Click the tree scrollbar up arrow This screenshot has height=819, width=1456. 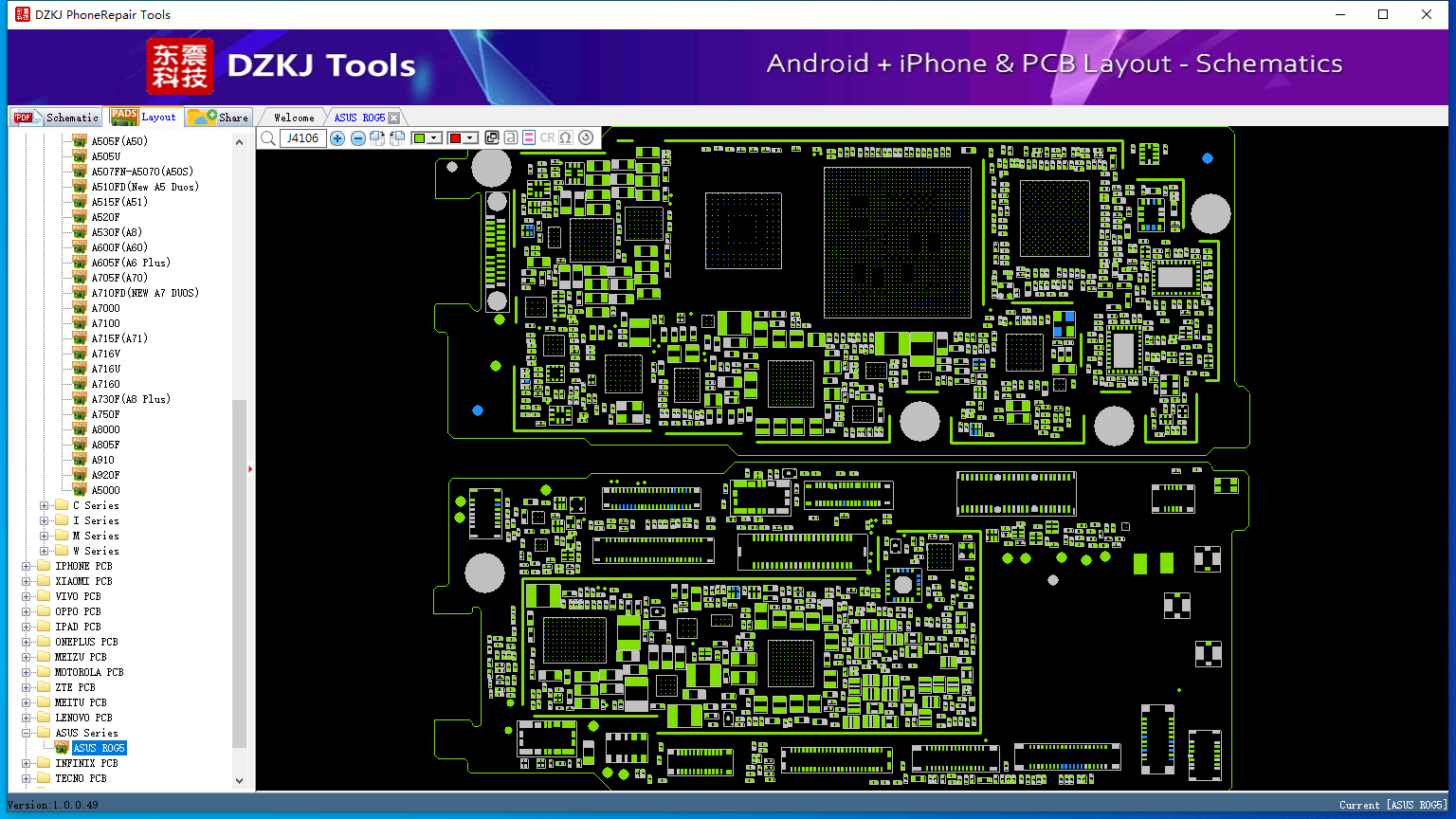(239, 141)
